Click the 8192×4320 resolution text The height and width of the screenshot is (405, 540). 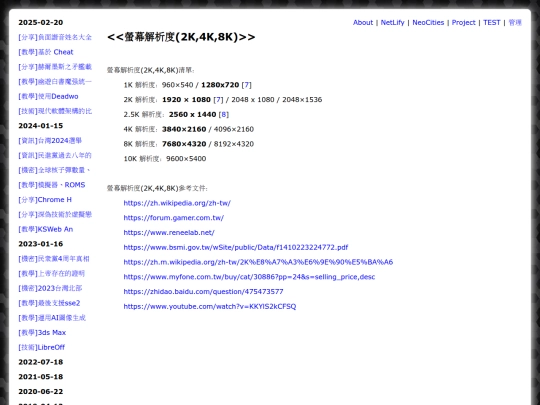click(234, 144)
